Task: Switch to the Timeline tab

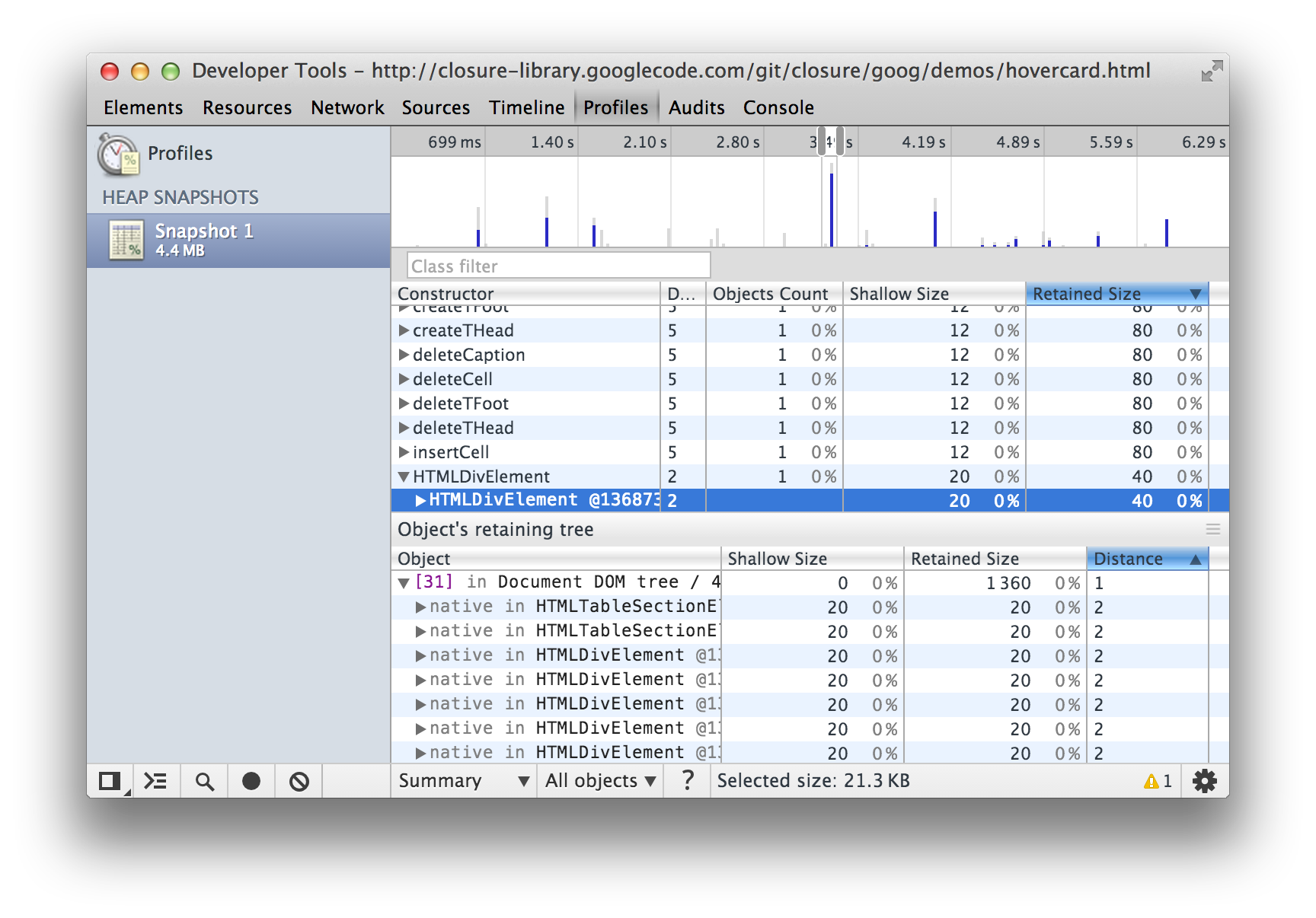Action: tap(526, 108)
